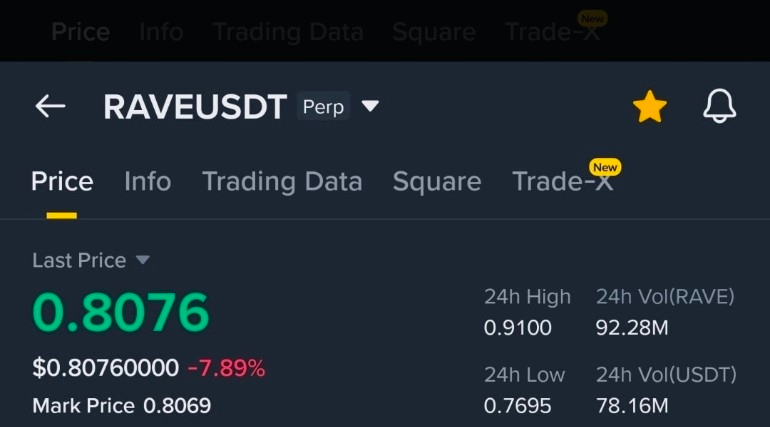The image size is (770, 427).
Task: Expand the RAVEUSDT pair selector arrow
Action: (370, 106)
